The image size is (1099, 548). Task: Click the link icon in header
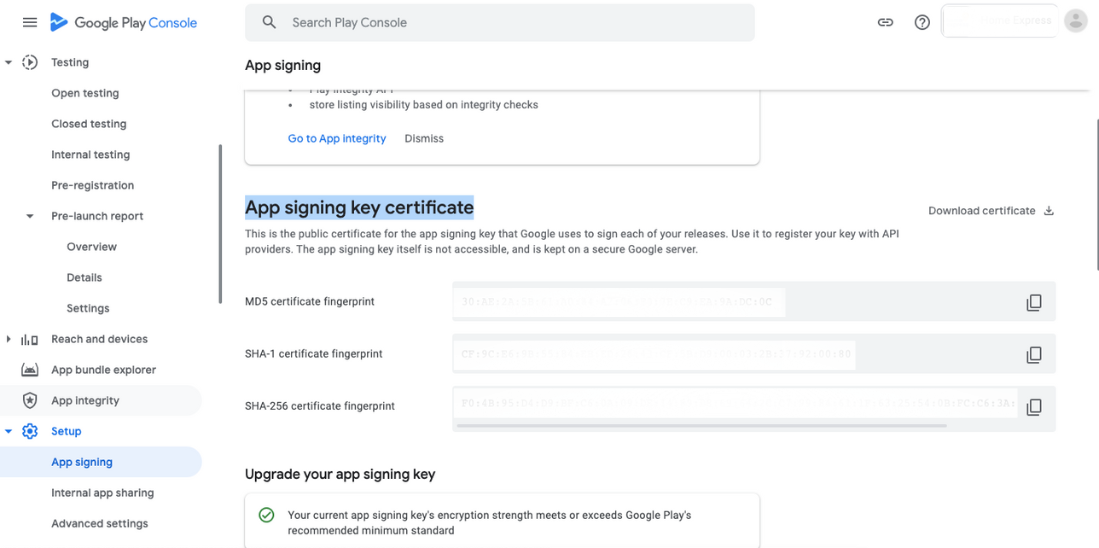[x=885, y=22]
